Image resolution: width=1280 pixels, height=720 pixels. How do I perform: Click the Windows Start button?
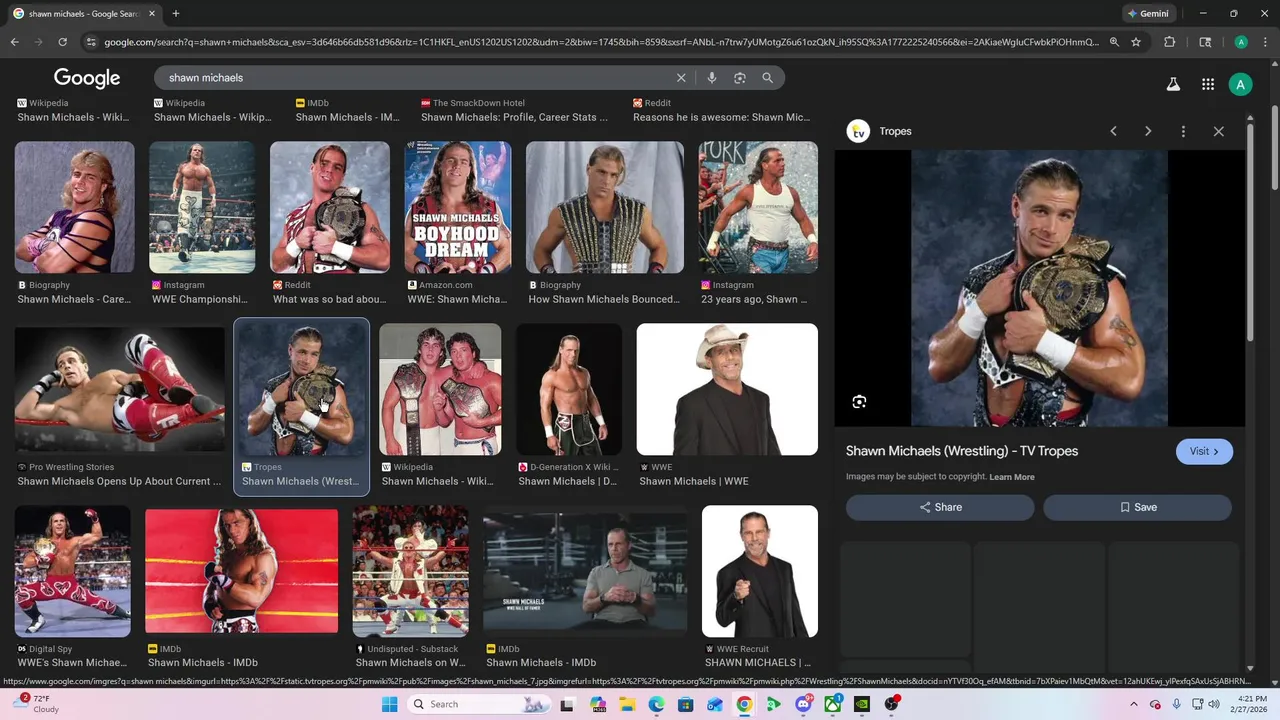pyautogui.click(x=389, y=704)
